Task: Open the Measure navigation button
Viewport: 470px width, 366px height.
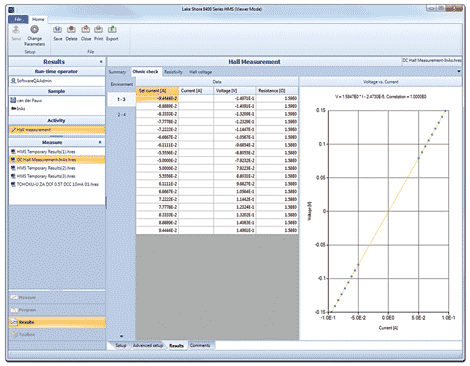Action: click(x=57, y=297)
